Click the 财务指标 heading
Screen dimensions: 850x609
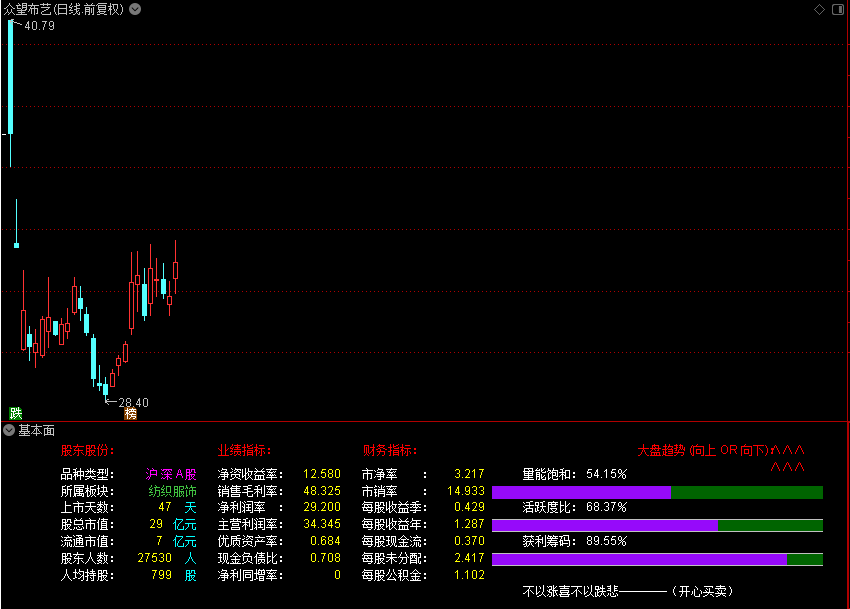(x=390, y=451)
